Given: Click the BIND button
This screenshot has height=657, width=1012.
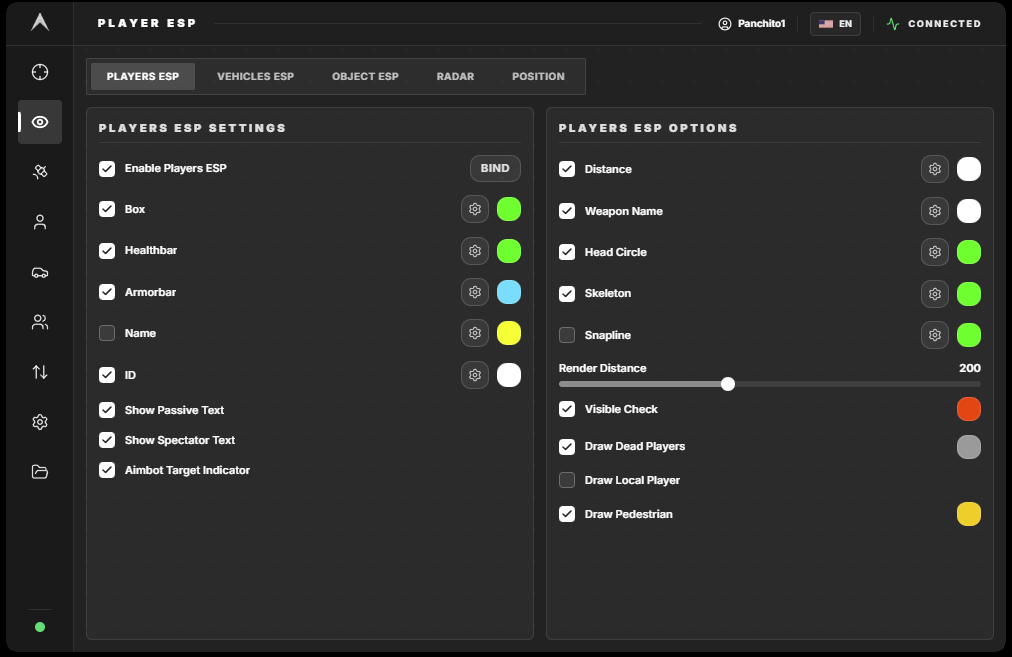Looking at the screenshot, I should click(x=495, y=168).
